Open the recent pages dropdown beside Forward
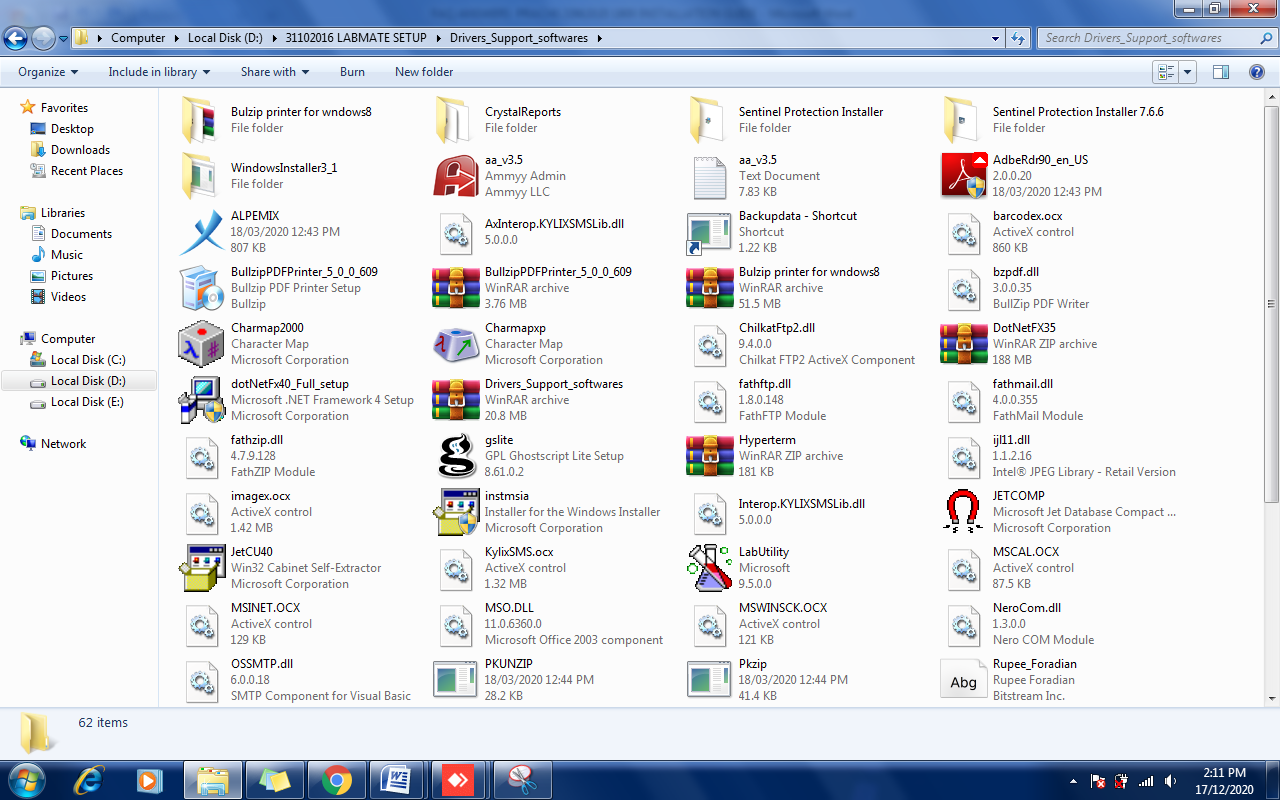This screenshot has height=800, width=1280. 63,38
